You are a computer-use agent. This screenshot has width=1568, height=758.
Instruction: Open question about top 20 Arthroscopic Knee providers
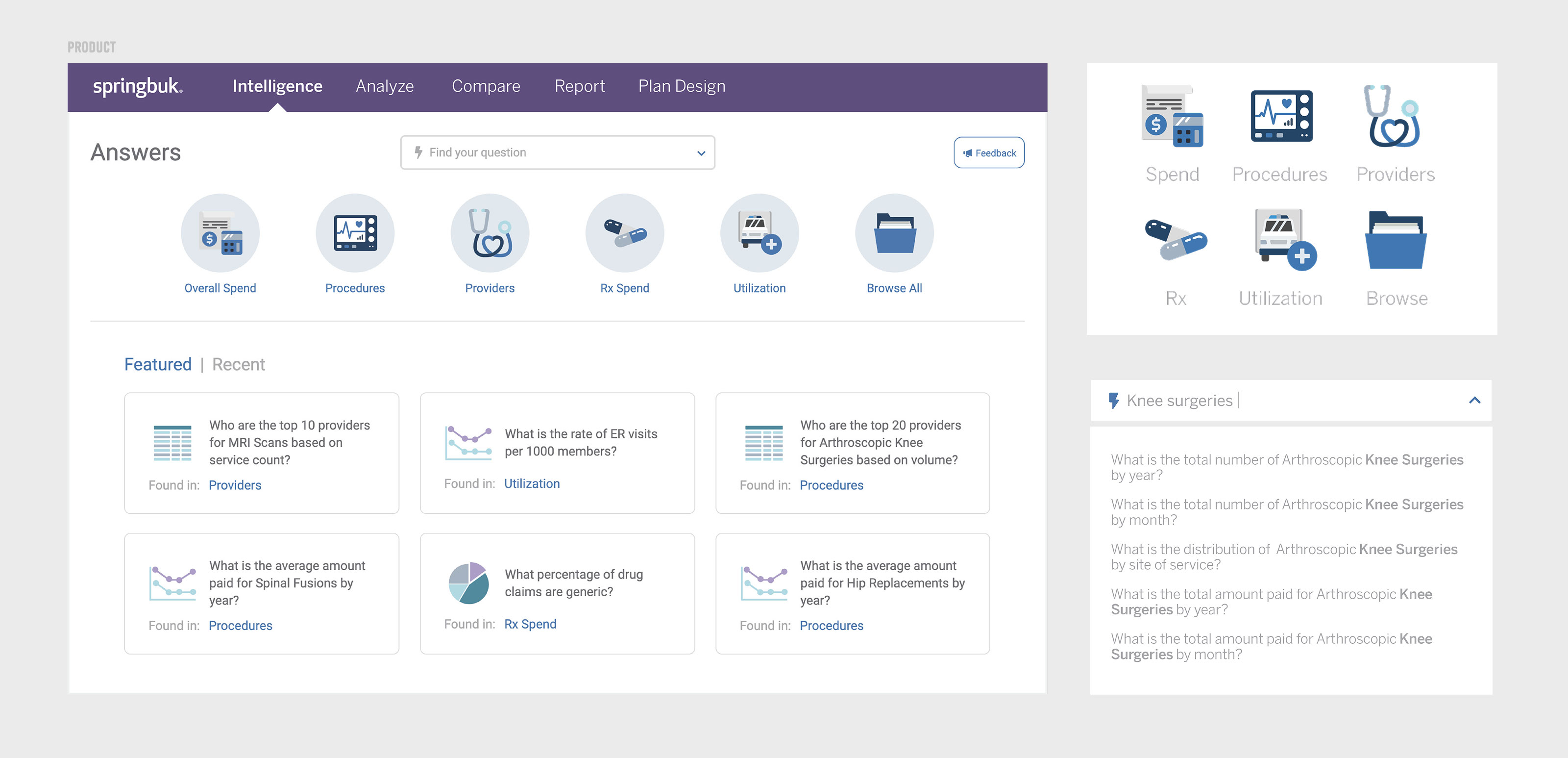click(x=880, y=443)
